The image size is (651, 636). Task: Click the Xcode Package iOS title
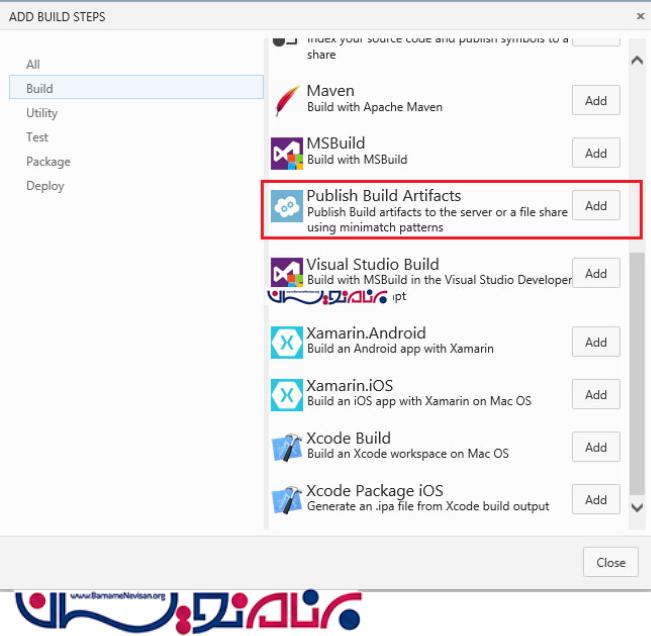[374, 490]
